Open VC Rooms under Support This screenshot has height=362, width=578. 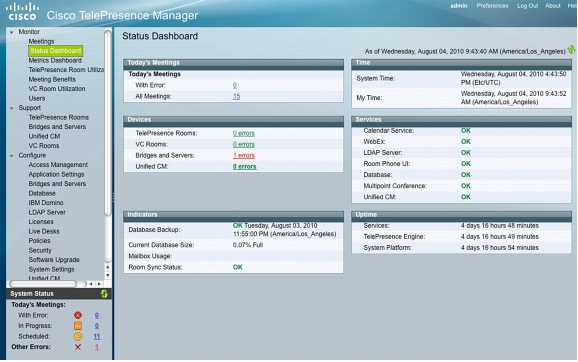[44, 146]
